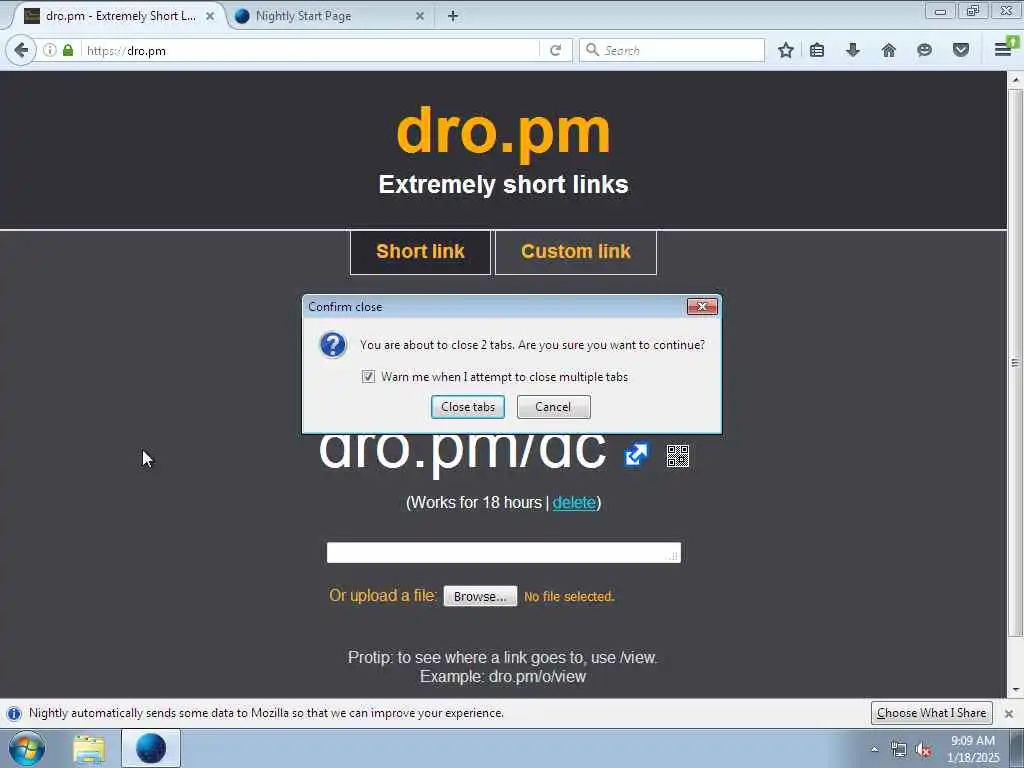This screenshot has height=768, width=1024.
Task: Dismiss the Mozilla data notification bar
Action: [1009, 713]
